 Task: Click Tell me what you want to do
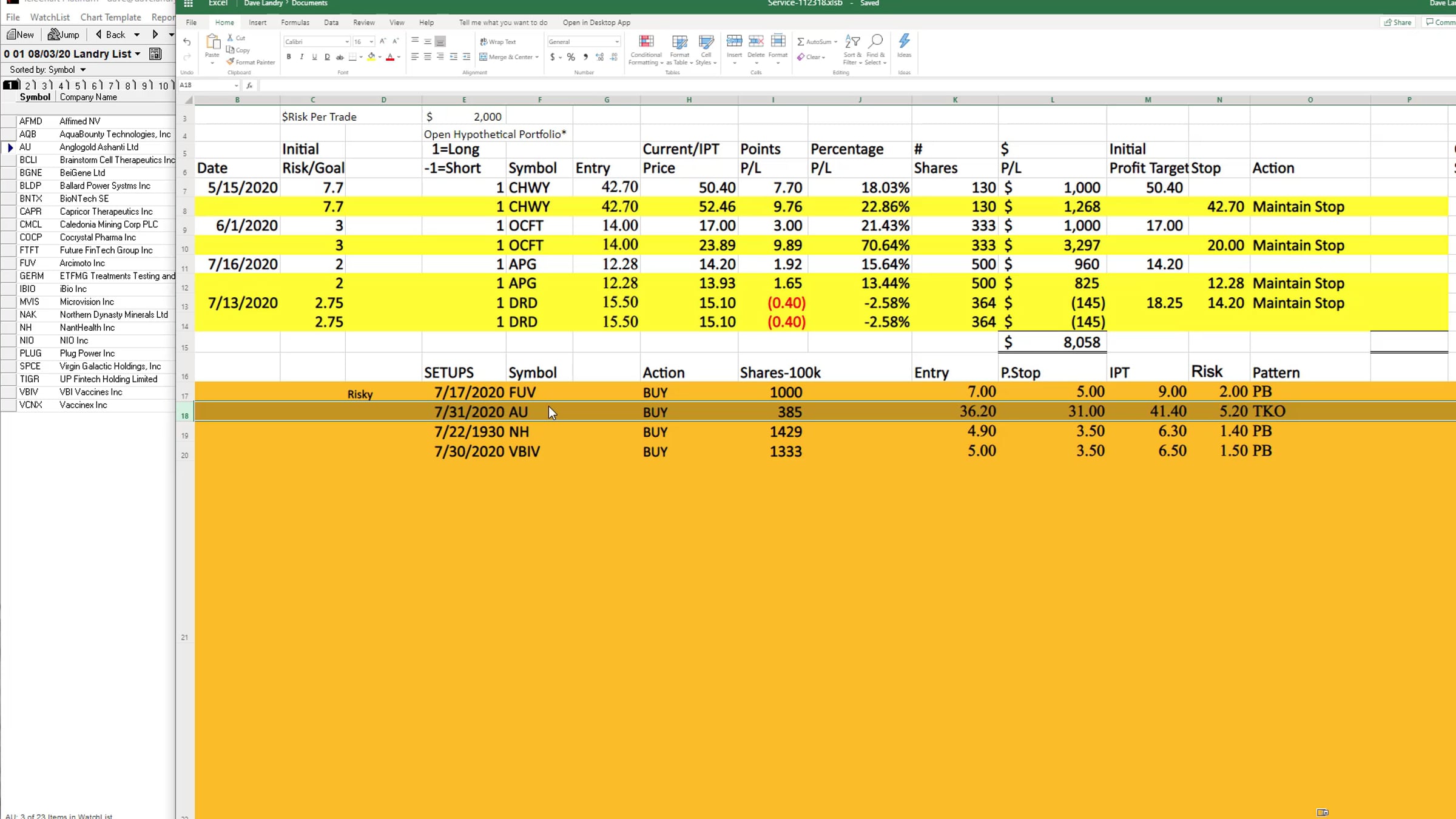click(x=503, y=22)
